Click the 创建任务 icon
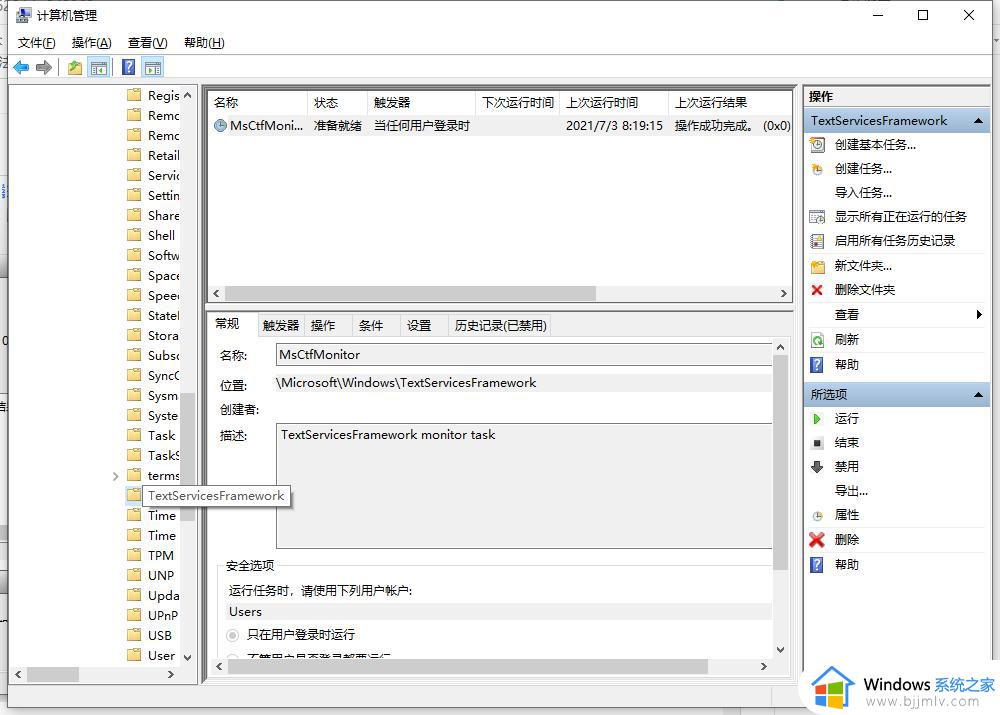Viewport: 1000px width, 715px height. tap(817, 169)
